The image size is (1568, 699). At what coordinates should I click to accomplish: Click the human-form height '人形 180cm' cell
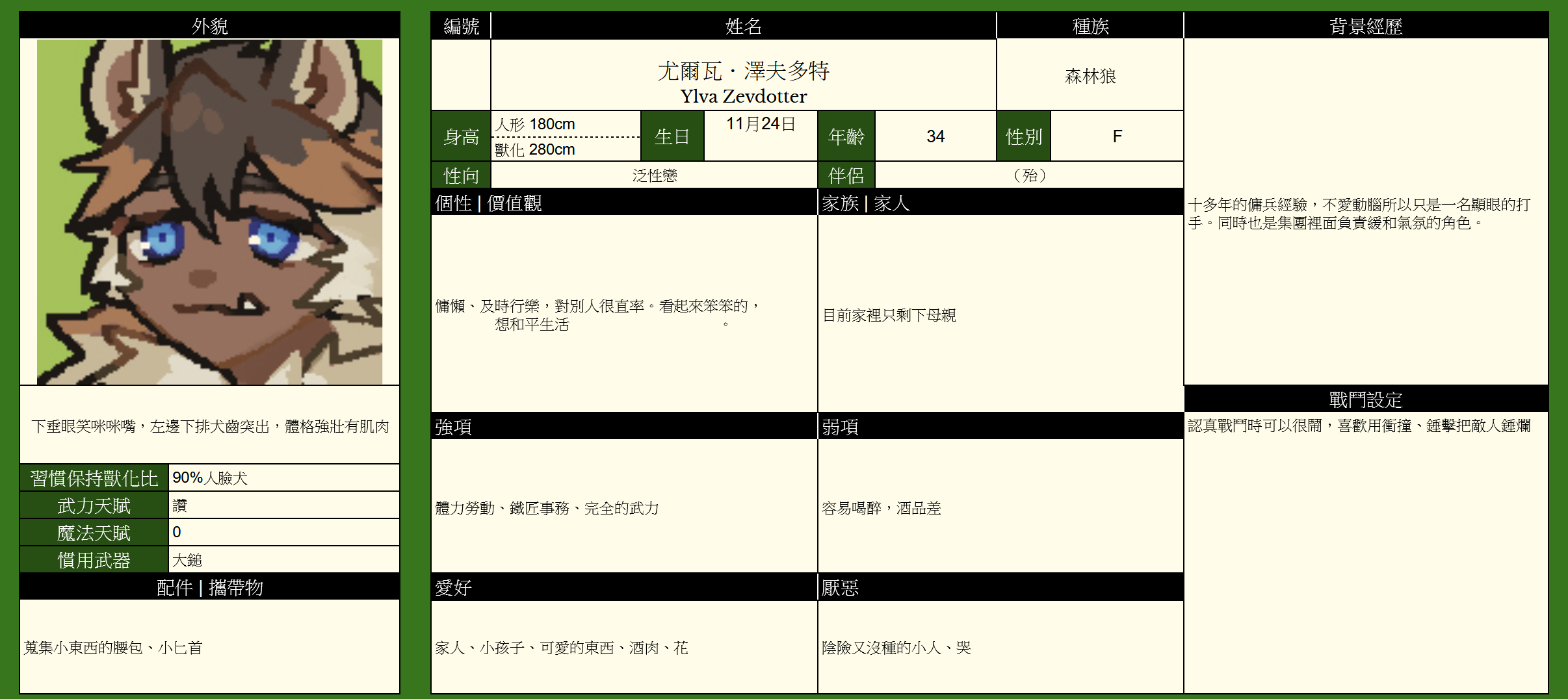coord(566,123)
